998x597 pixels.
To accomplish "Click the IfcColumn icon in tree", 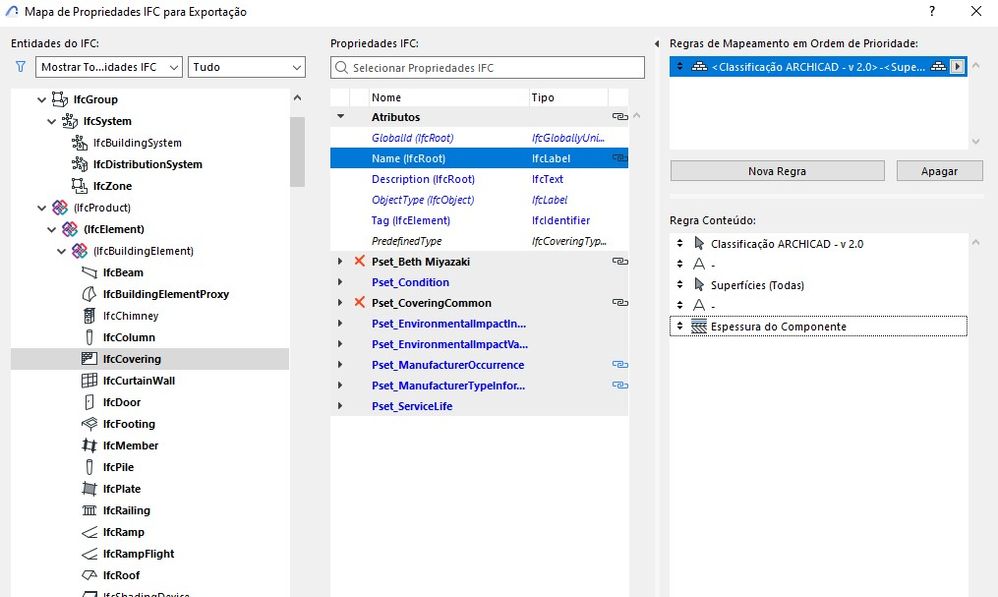I will pos(88,338).
